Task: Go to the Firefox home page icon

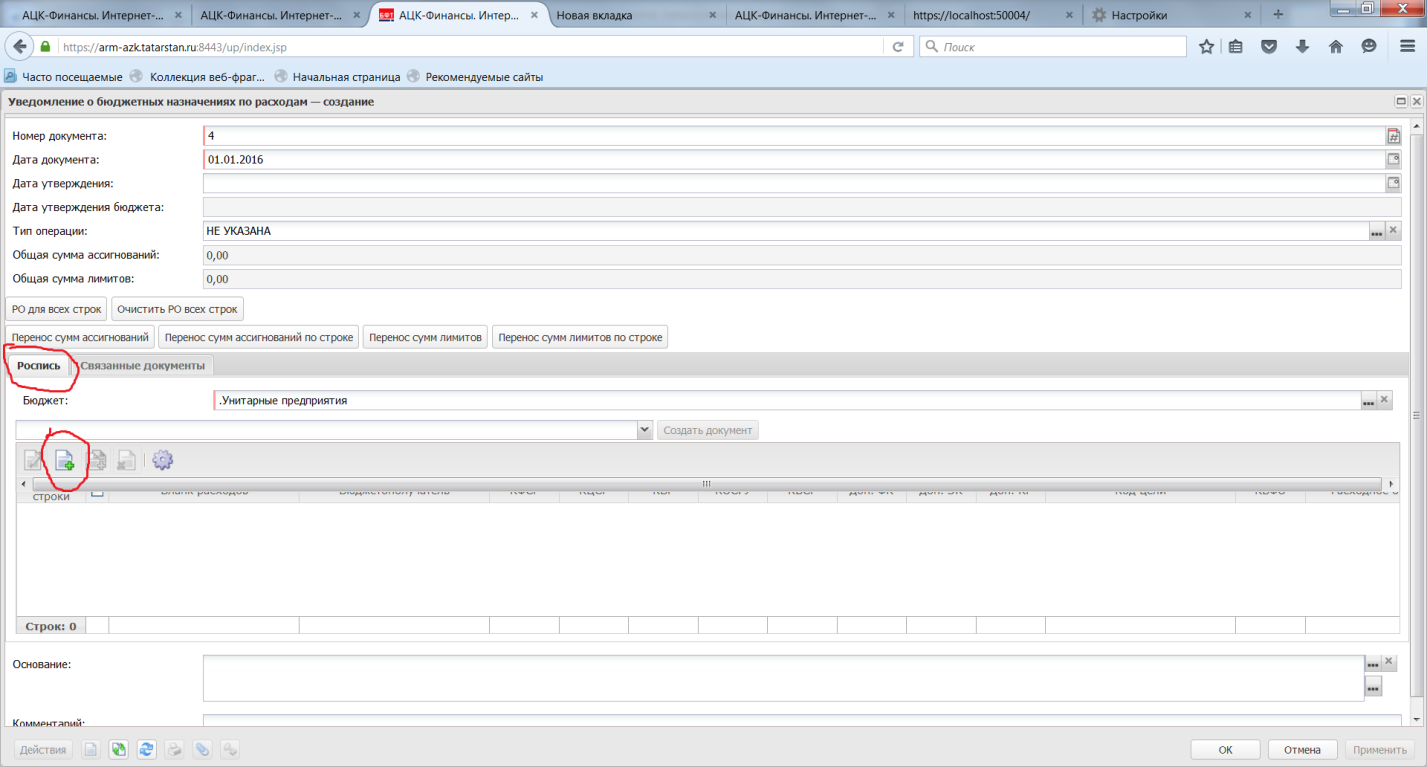Action: [x=1335, y=47]
